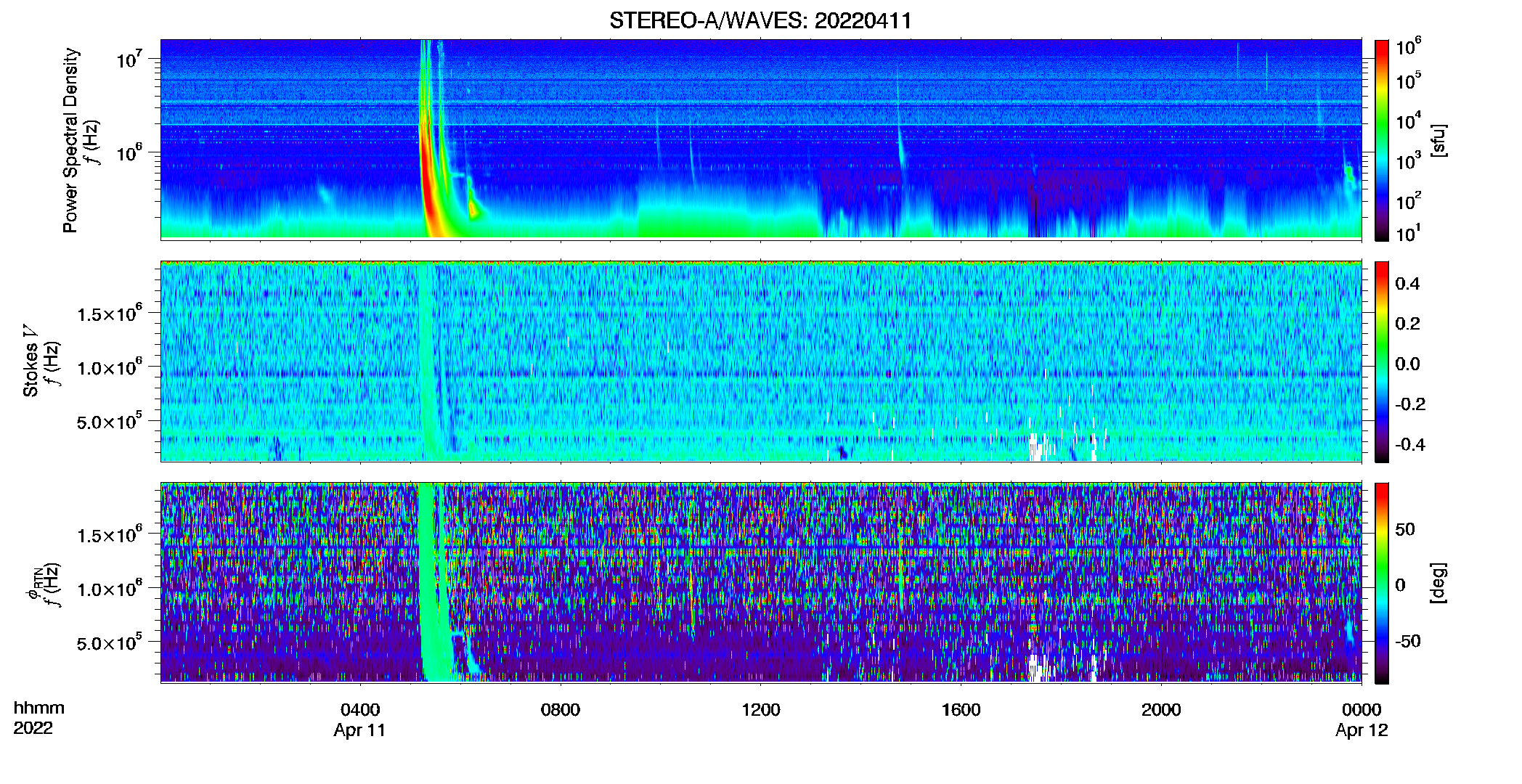Image resolution: width=1522 pixels, height=784 pixels.
Task: Click the 1.5×10^6 tick of the φRTN panel
Action: pos(110,534)
